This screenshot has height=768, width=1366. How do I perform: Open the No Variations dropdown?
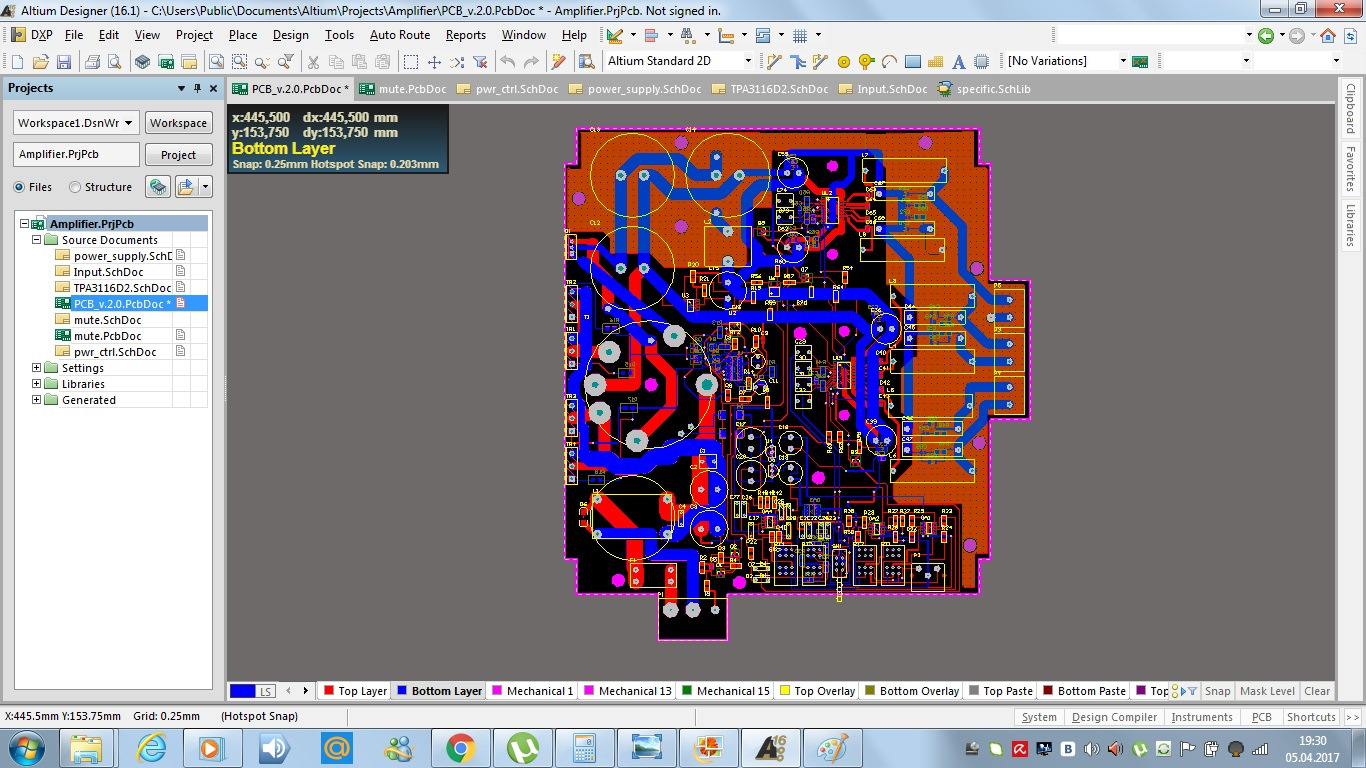coord(1122,61)
